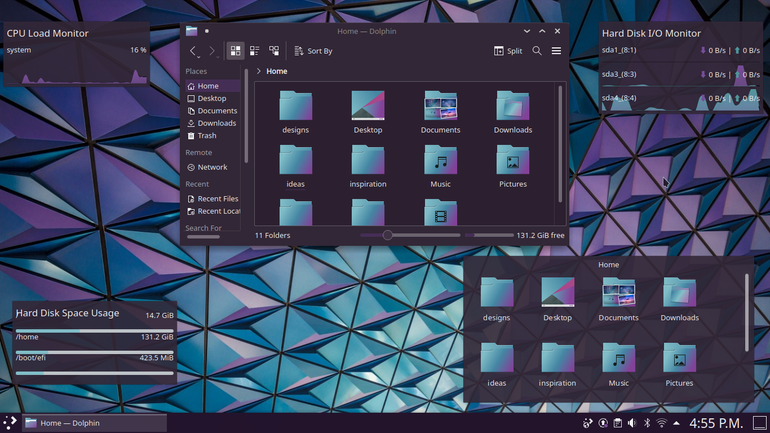Open the application launcher on the taskbar
The image size is (770, 433).
coord(10,423)
